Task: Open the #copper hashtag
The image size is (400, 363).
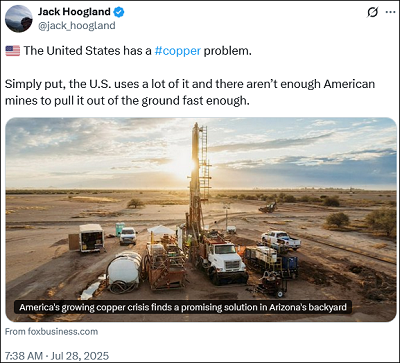Action: coord(178,51)
